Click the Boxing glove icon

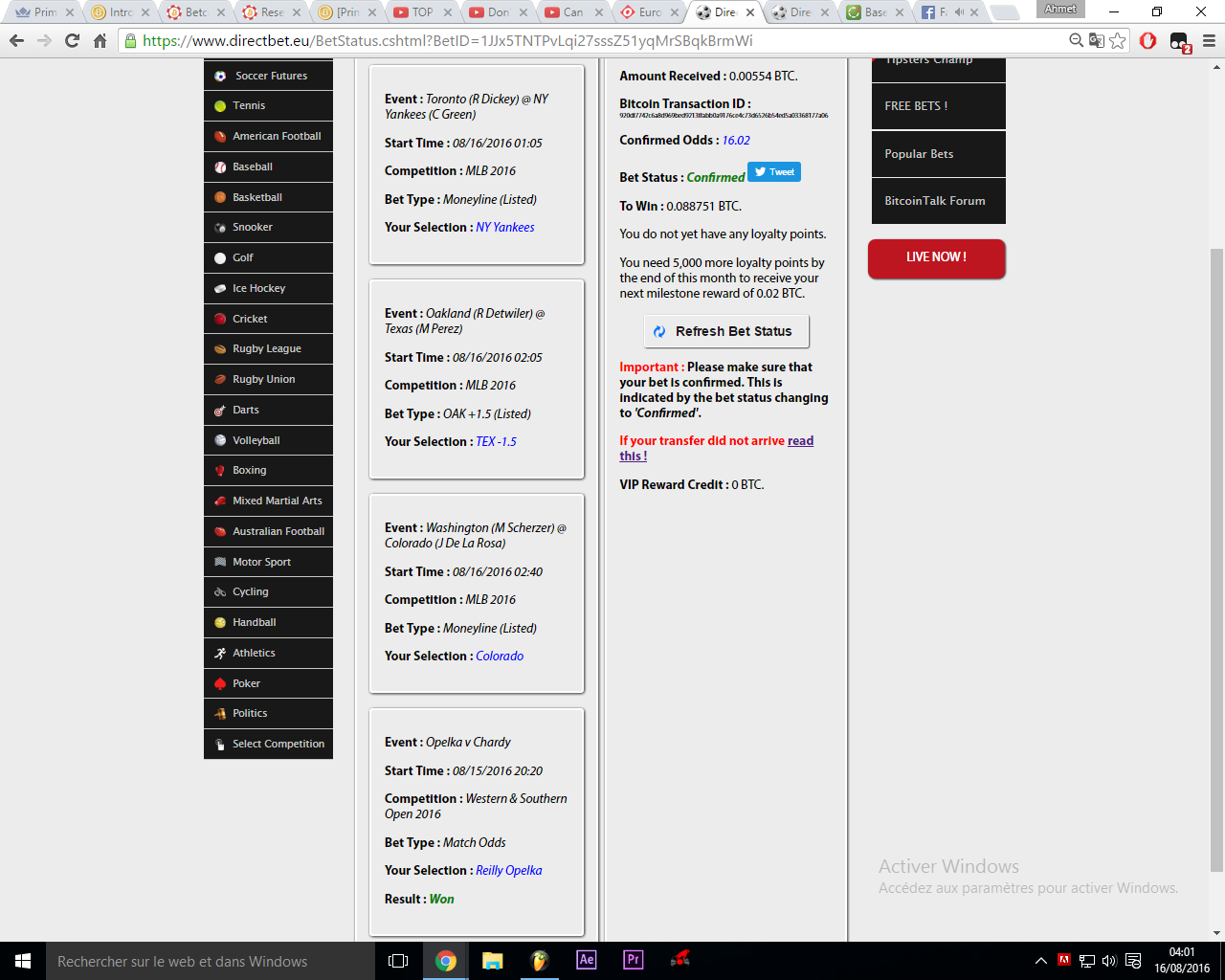tap(220, 471)
